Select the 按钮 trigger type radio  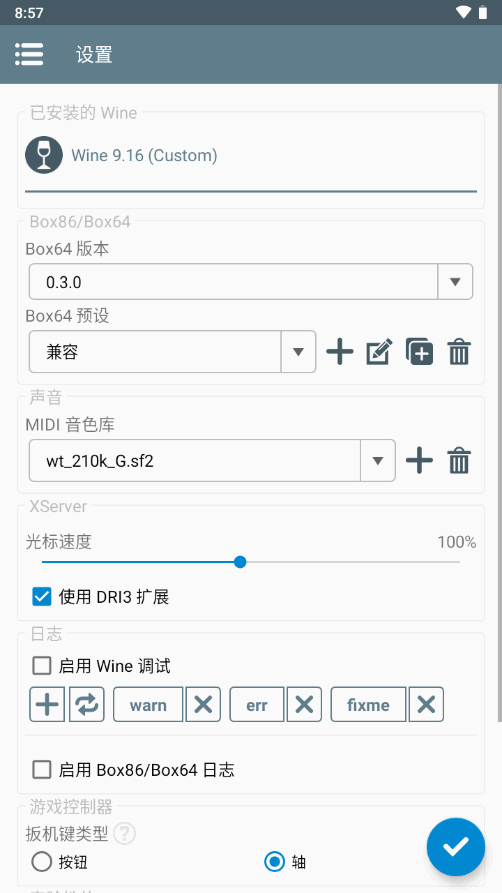coord(42,862)
